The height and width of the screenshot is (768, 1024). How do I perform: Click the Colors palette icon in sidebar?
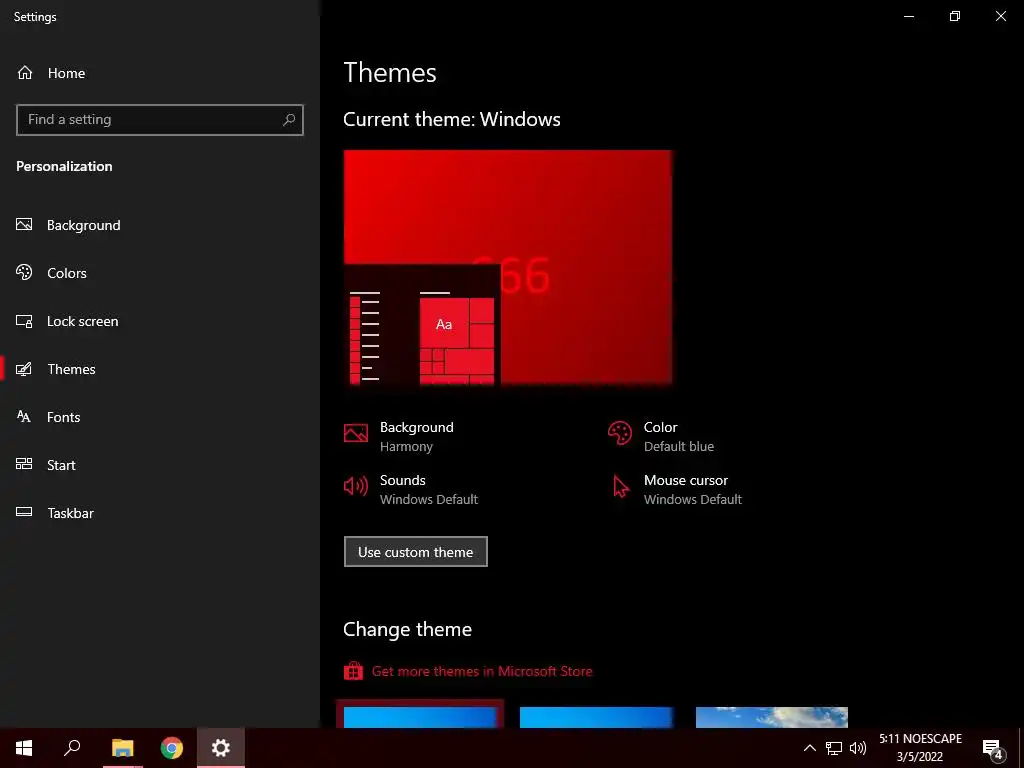(x=24, y=272)
